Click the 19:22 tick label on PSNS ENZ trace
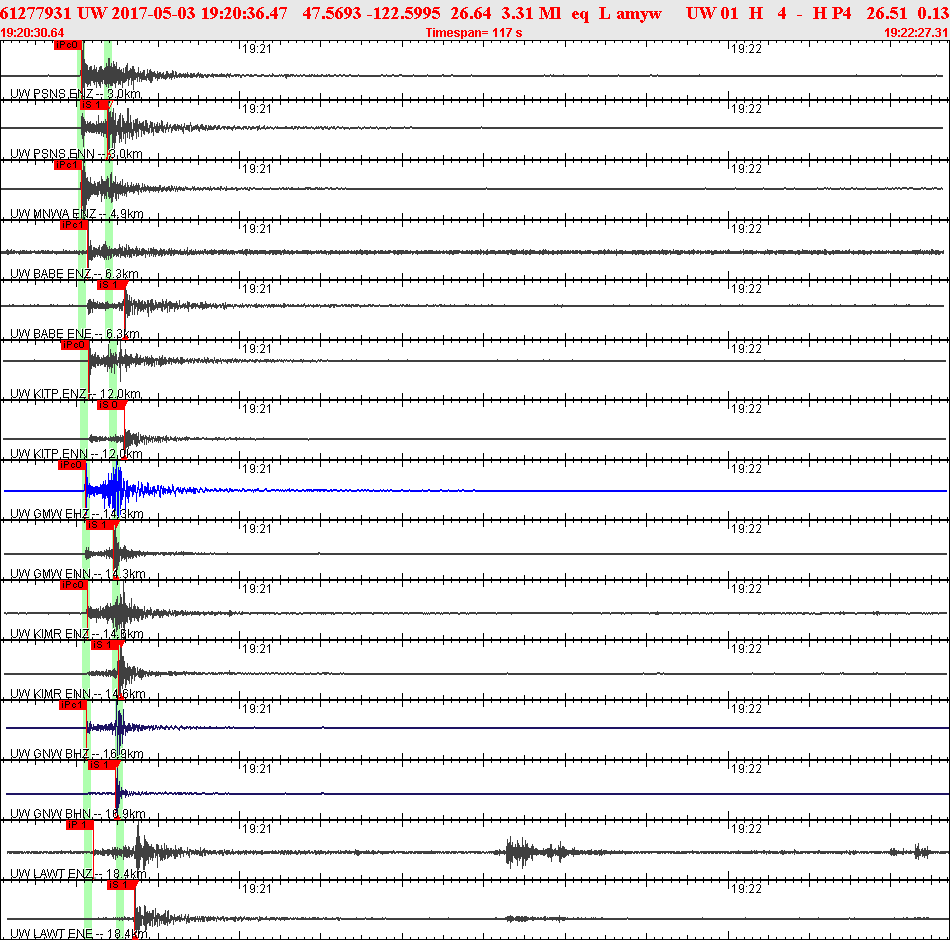Viewport: 950px width, 940px height. [x=746, y=49]
